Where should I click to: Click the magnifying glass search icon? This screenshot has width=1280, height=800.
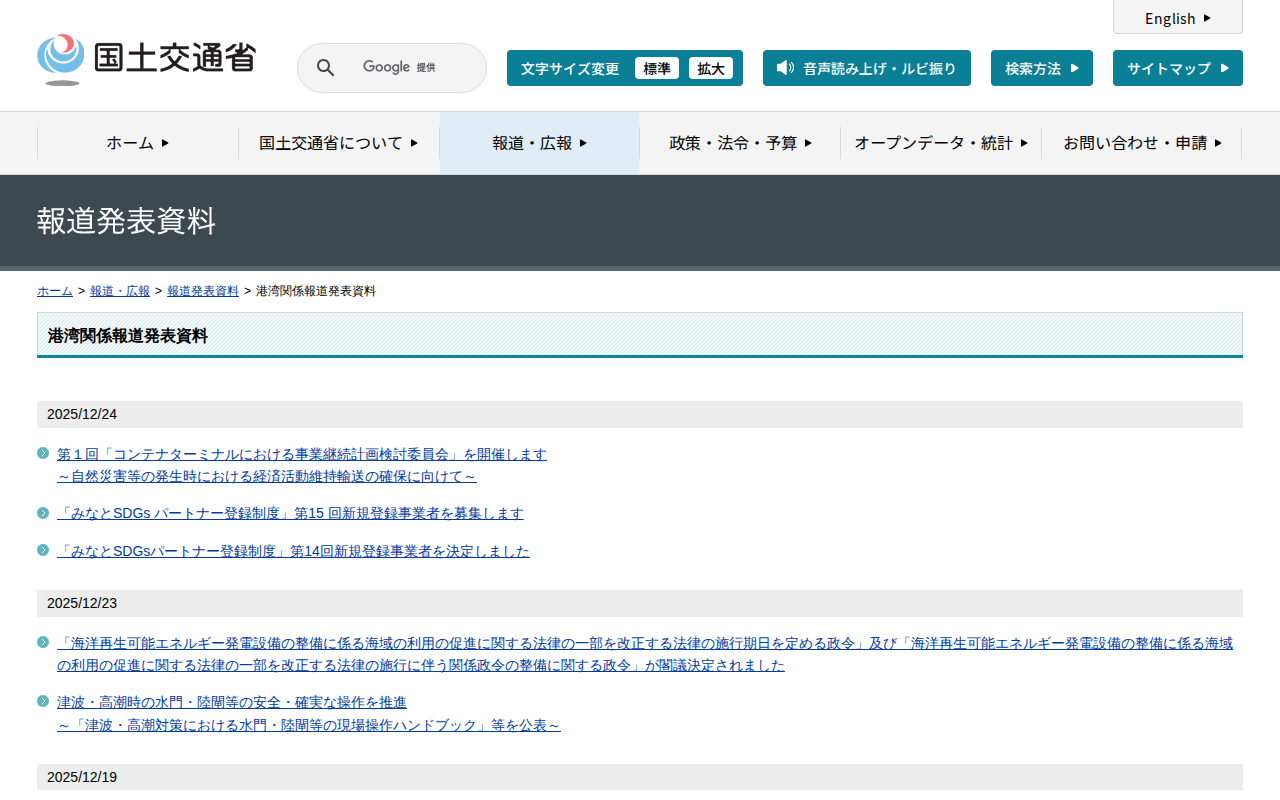click(x=325, y=68)
